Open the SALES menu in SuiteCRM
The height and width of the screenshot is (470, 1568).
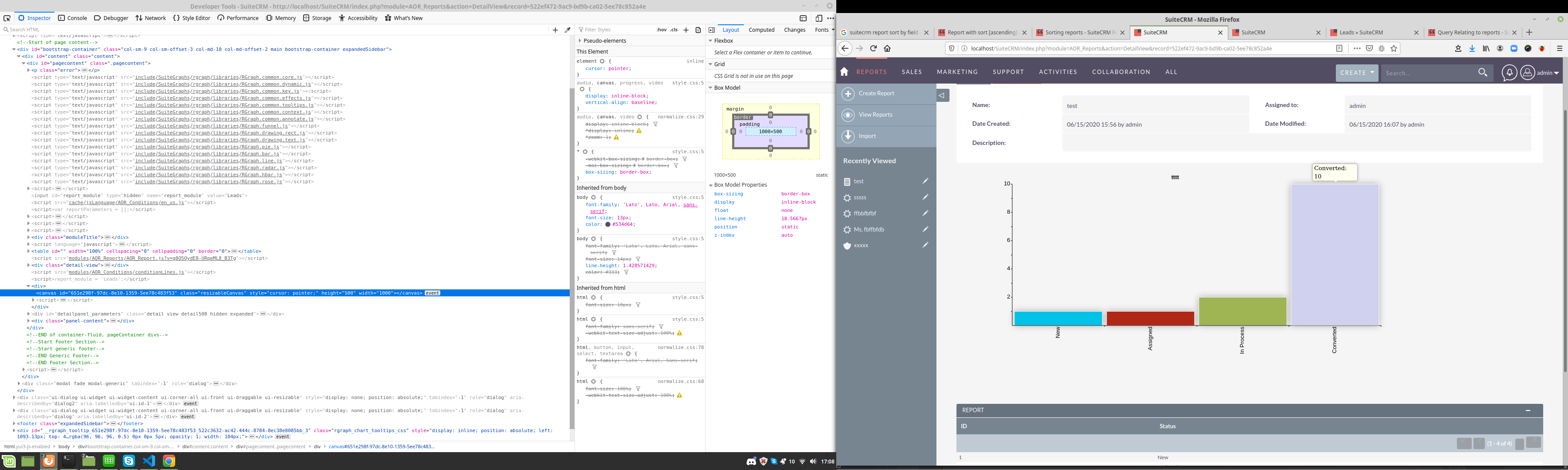[911, 72]
